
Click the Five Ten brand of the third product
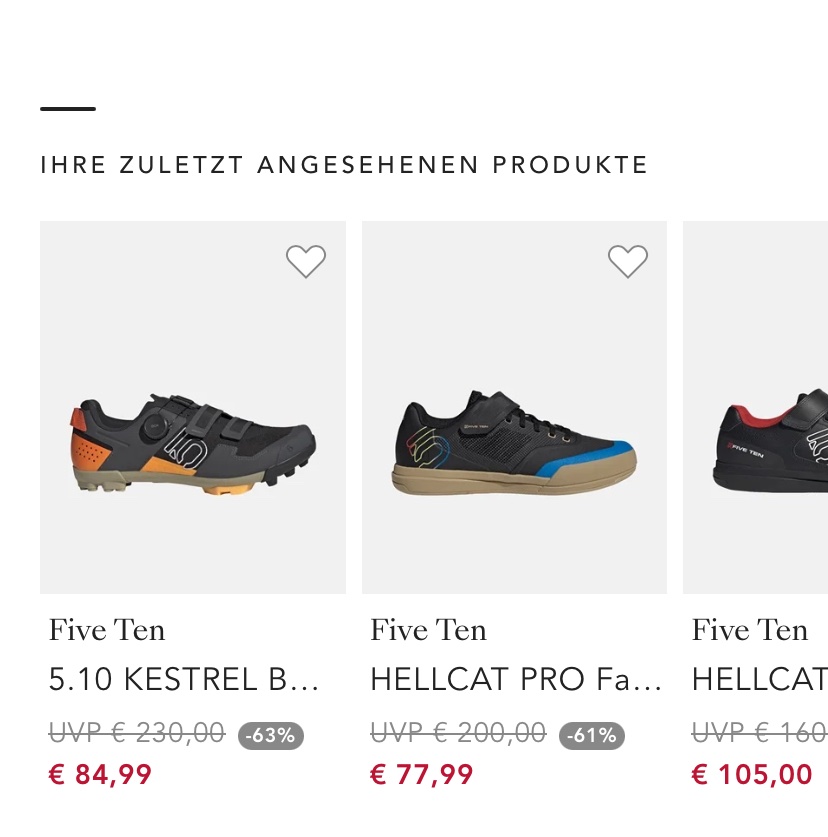point(750,630)
